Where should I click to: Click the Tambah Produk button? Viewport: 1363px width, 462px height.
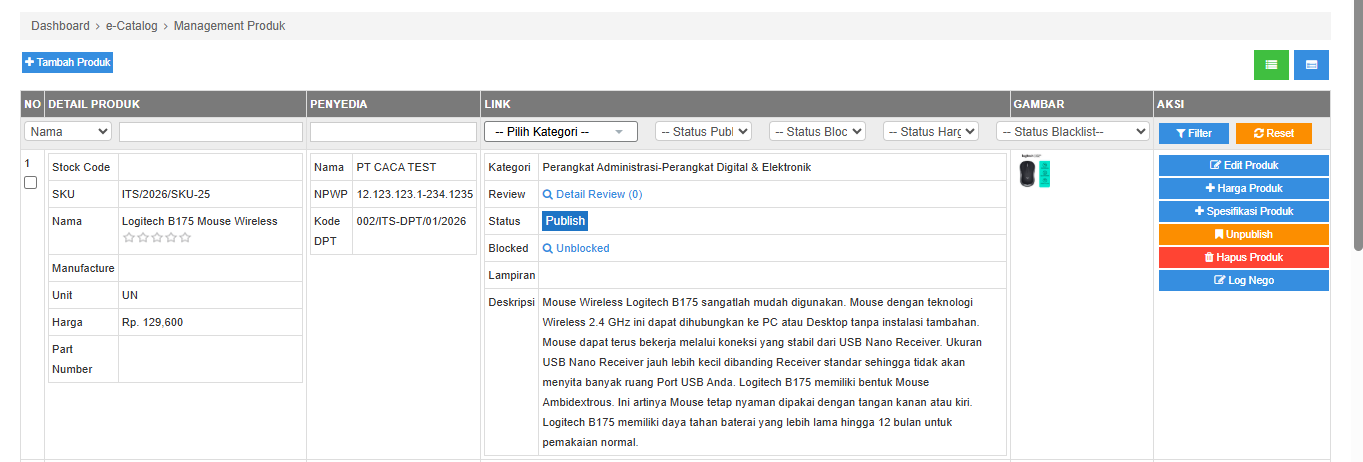tap(67, 63)
